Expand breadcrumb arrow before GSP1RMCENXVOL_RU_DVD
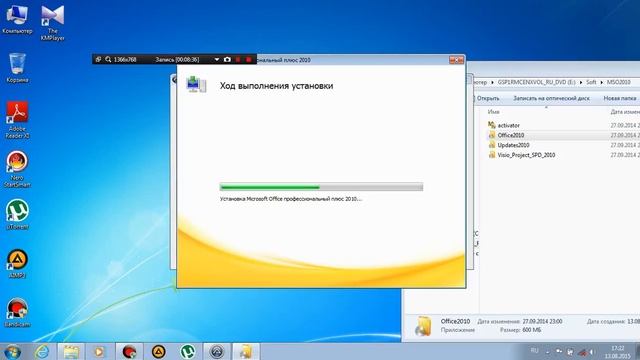 pos(492,82)
